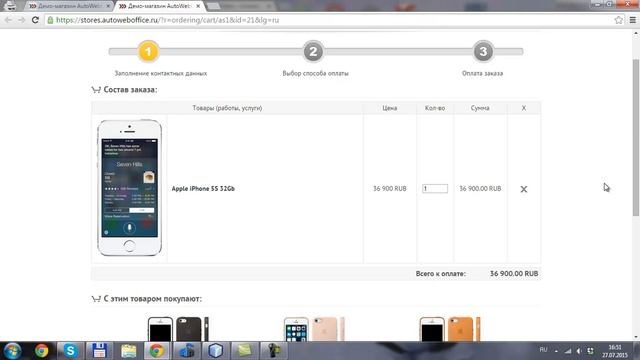Show hidden tray icons arrow
The image size is (640, 360).
tap(556, 351)
